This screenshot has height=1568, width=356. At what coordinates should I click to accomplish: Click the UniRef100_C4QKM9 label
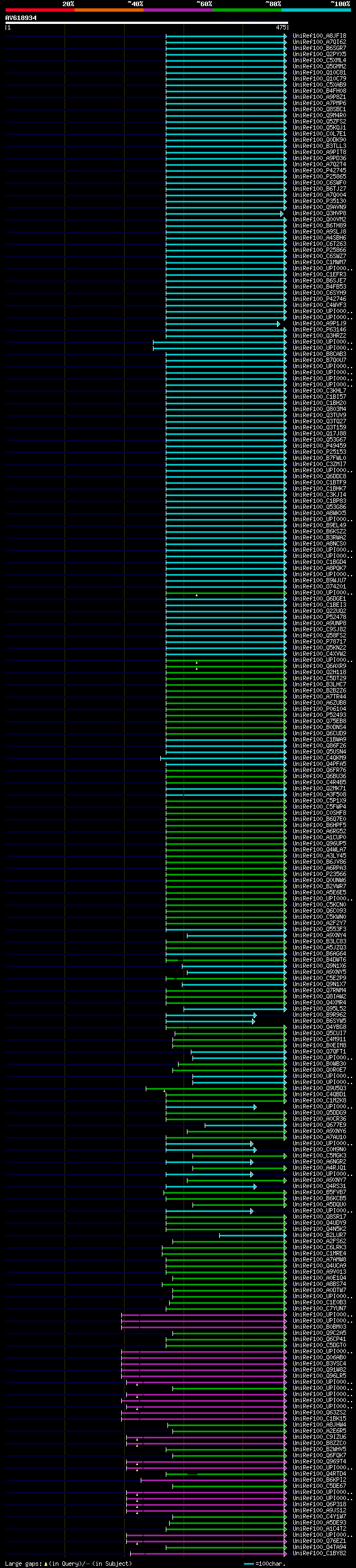tap(319, 758)
